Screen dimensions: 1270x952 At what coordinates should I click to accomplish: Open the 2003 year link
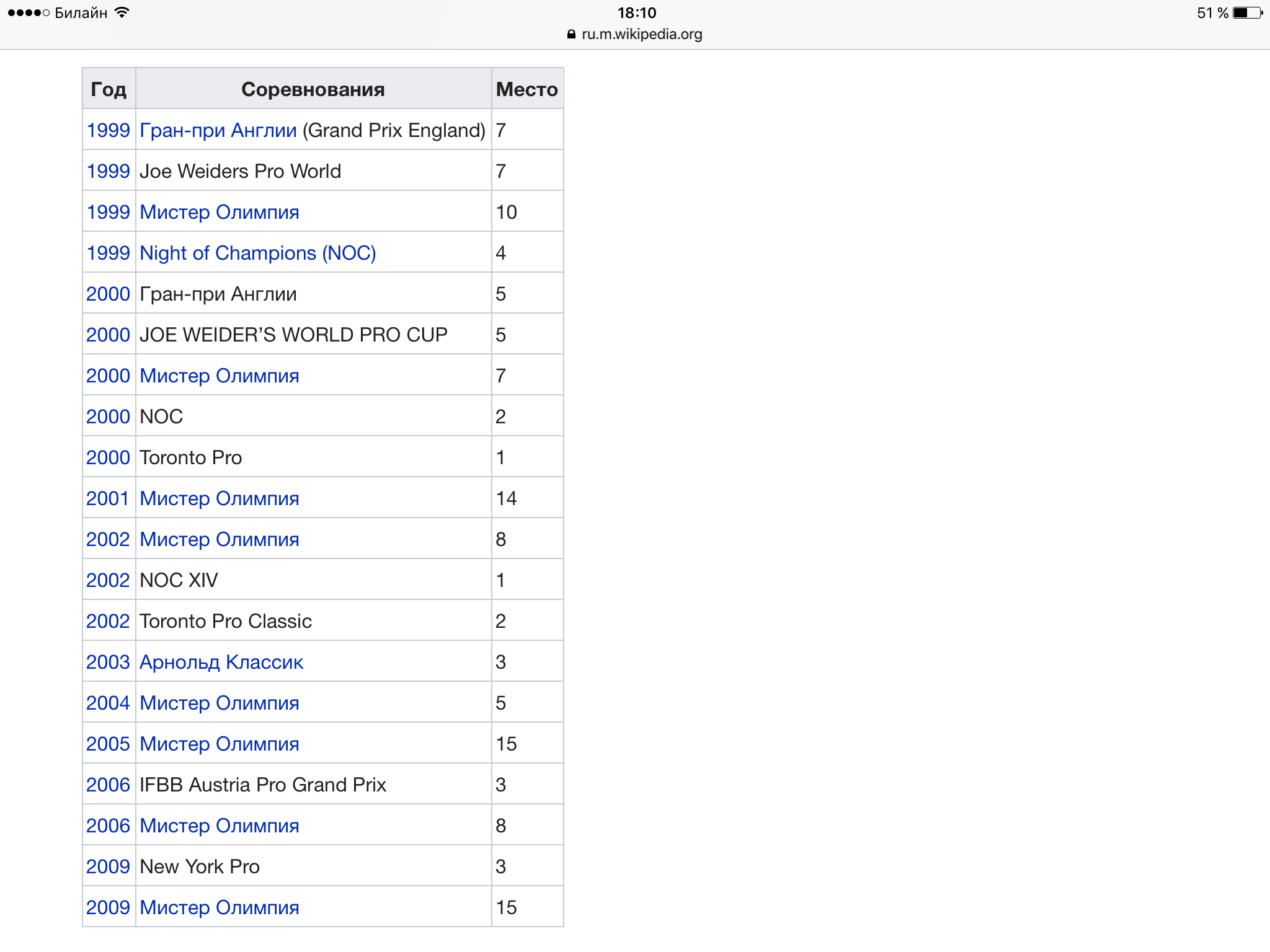click(107, 663)
